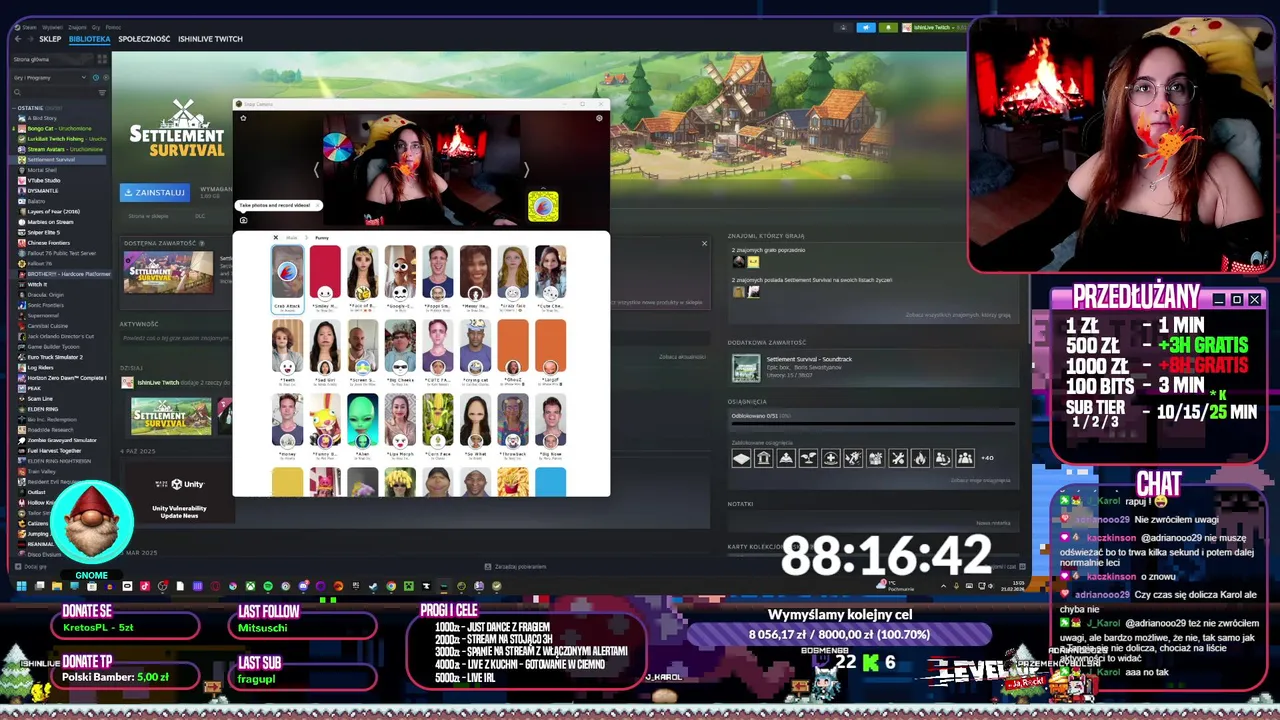The width and height of the screenshot is (1280, 720).
Task: Select Sniper Elite 5 in library
Action: (44, 232)
